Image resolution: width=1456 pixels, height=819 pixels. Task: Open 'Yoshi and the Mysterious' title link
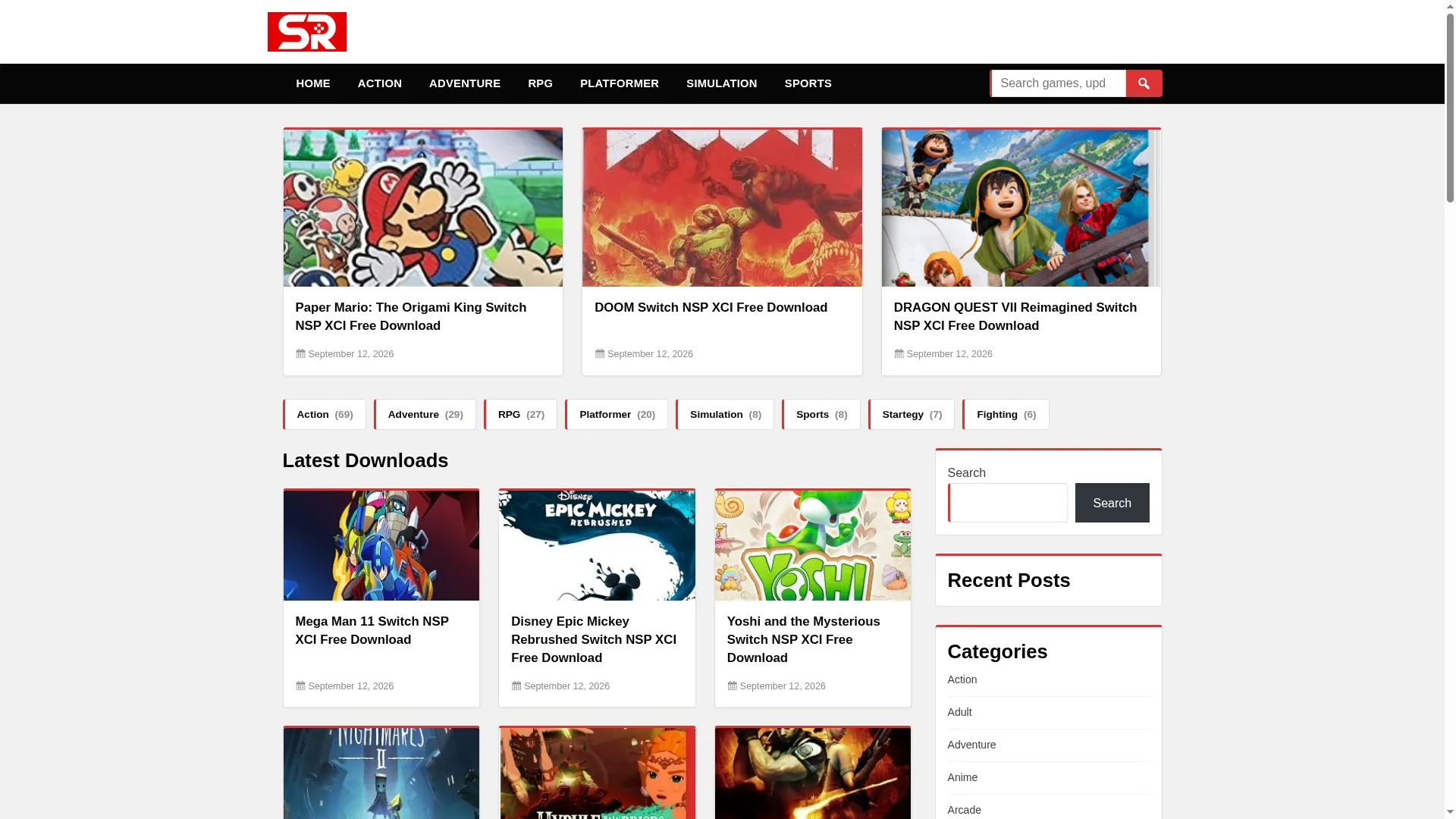click(804, 640)
